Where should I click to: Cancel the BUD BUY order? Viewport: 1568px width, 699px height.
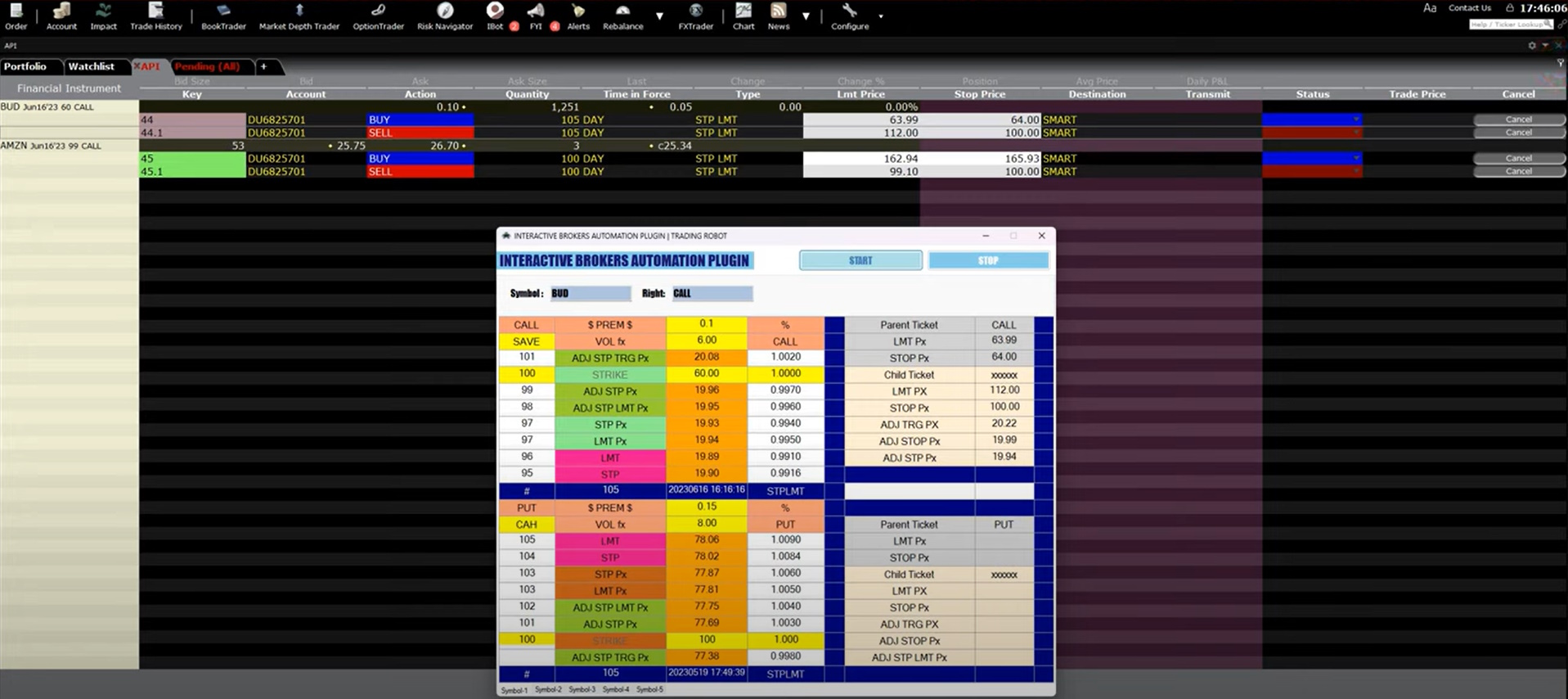coord(1519,120)
